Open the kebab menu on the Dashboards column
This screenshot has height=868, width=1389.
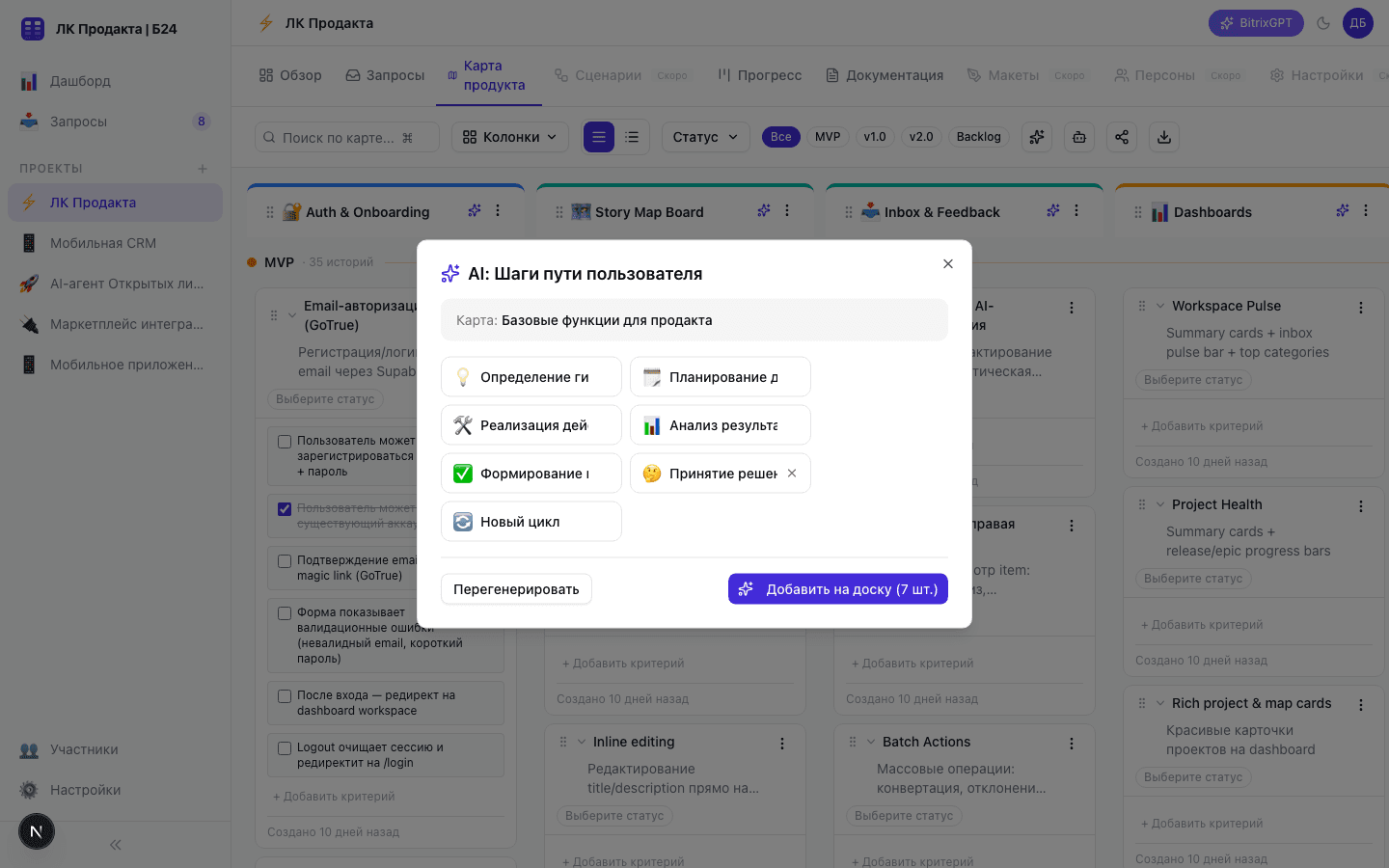pos(1365,210)
